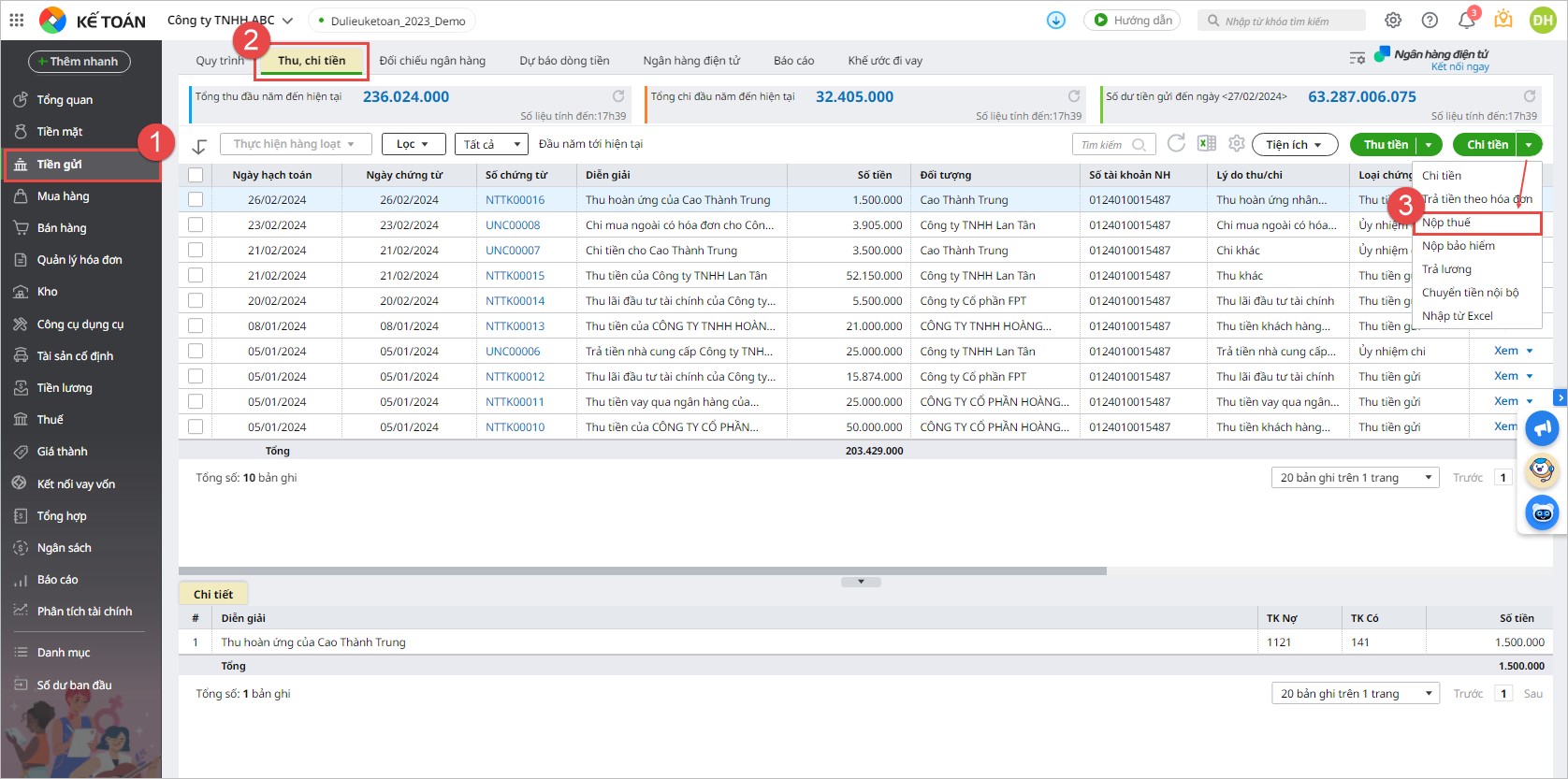Click the download arrow icon in header
Viewport: 1568px width, 779px height.
click(x=1056, y=20)
